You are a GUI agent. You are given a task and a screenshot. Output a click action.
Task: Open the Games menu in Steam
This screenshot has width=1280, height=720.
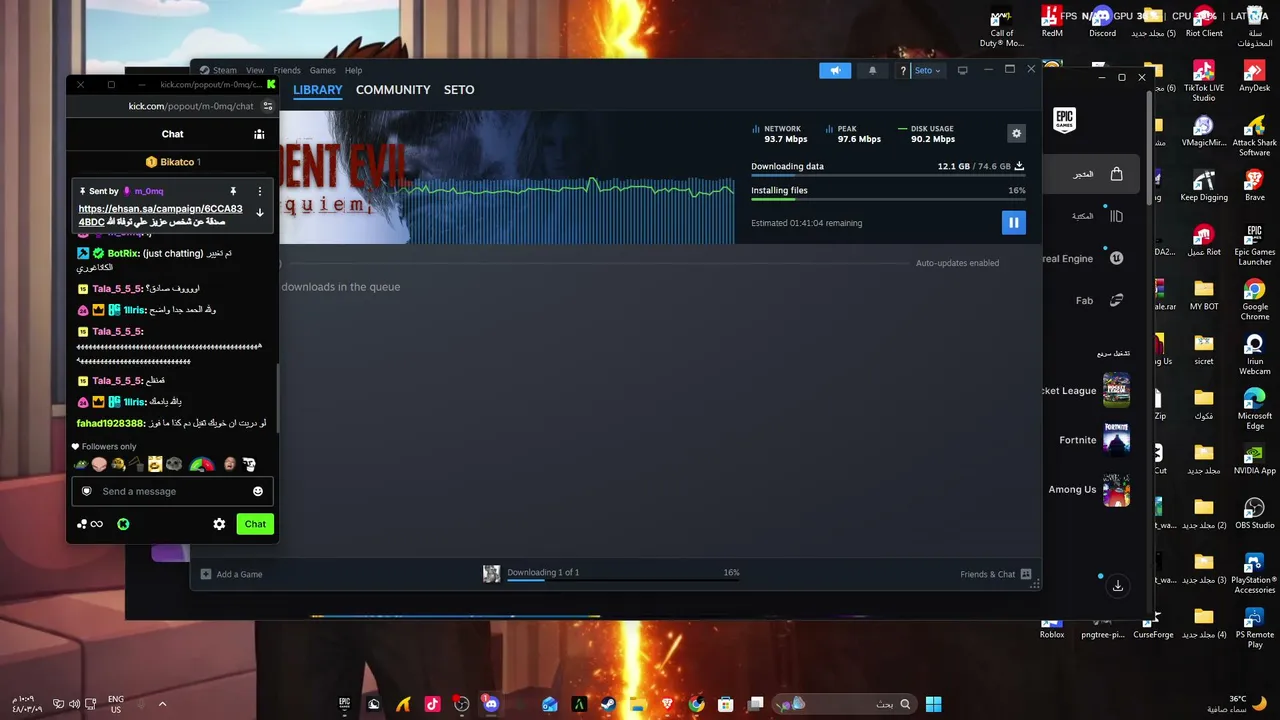click(x=322, y=70)
